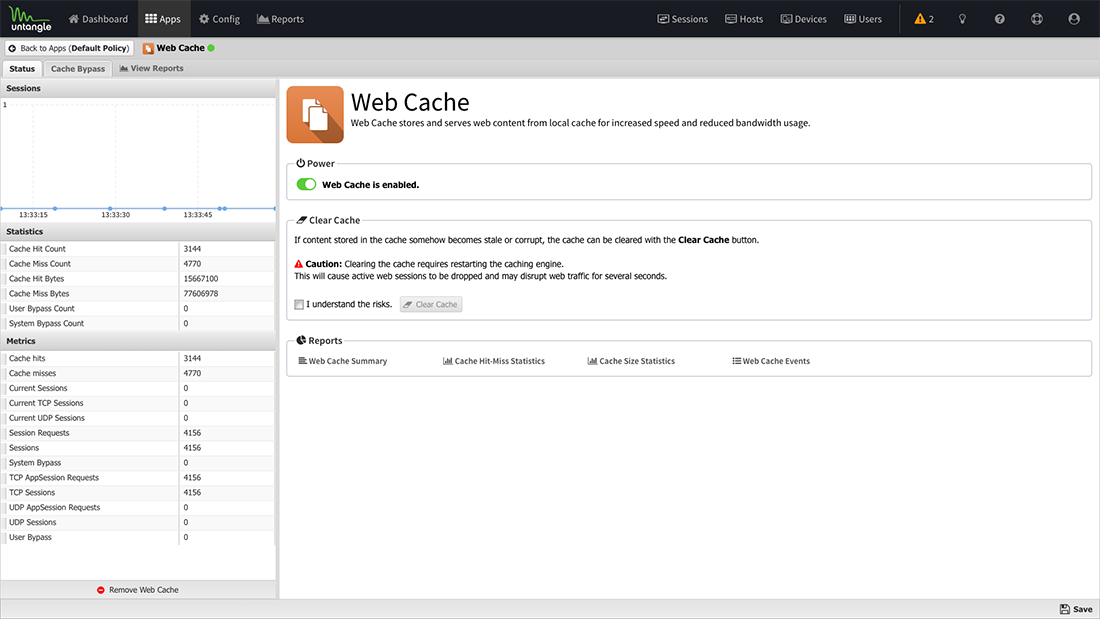Open the user account icon
This screenshot has width=1100, height=619.
(1074, 19)
